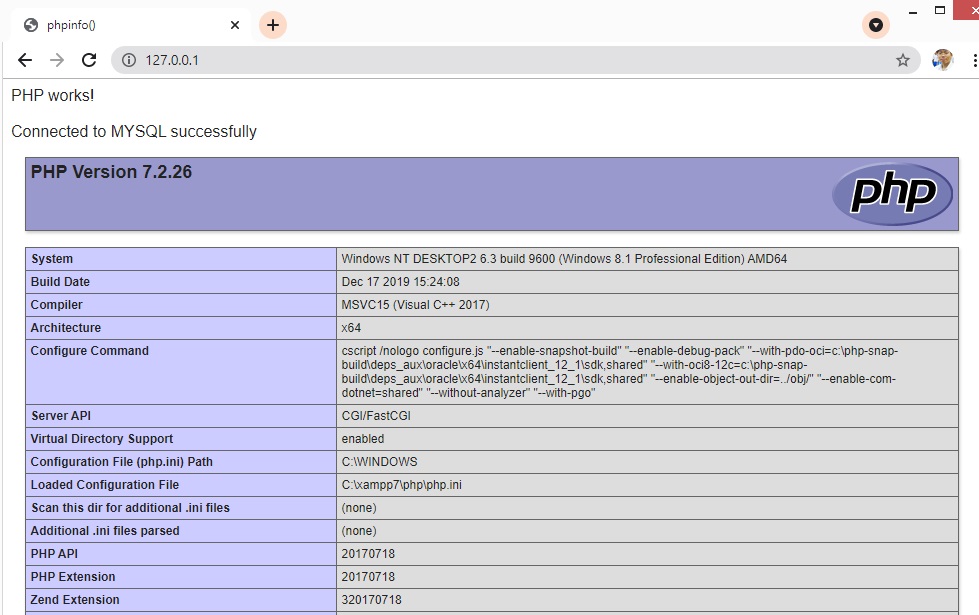The height and width of the screenshot is (615, 979).
Task: Click the phpinfo() tab globe favicon
Action: tap(31, 25)
